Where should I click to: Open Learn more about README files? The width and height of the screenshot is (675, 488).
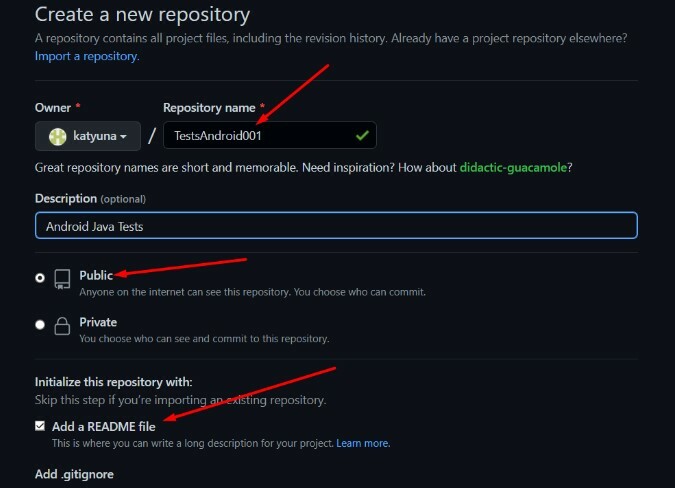point(363,443)
